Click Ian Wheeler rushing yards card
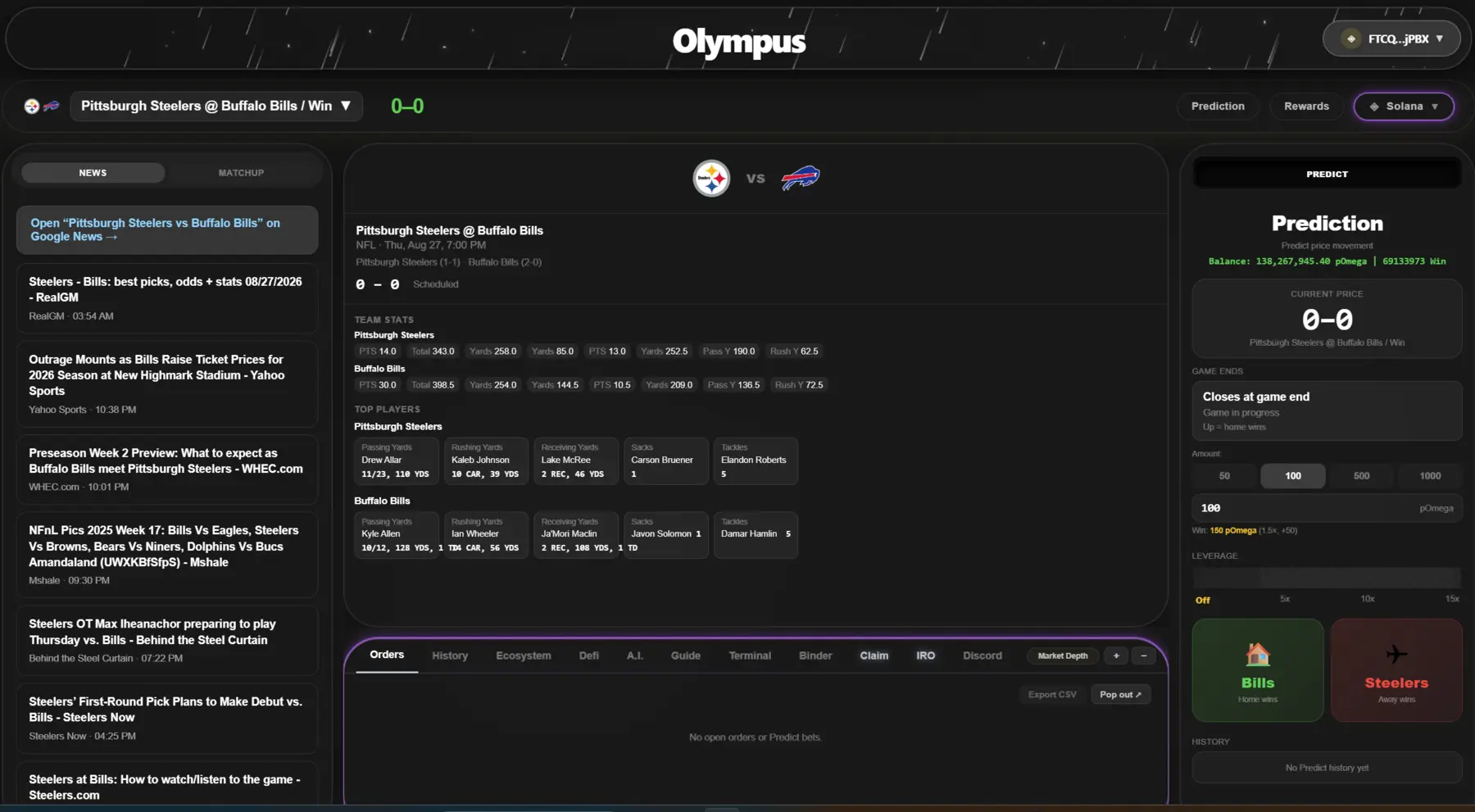 point(486,534)
